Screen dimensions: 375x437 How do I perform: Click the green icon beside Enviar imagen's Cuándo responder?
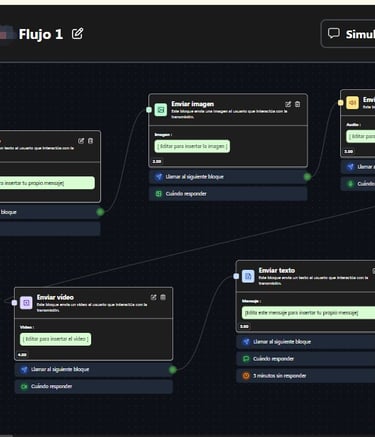point(159,194)
